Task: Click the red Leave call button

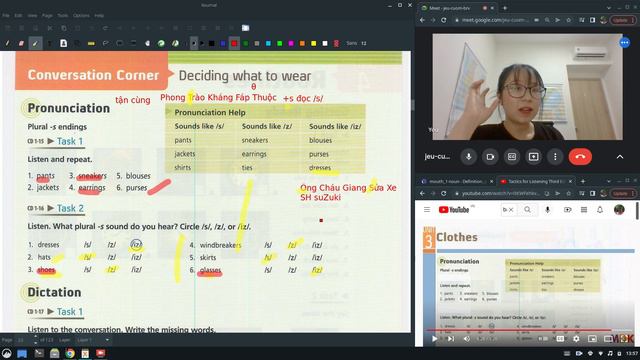Action: [x=580, y=157]
